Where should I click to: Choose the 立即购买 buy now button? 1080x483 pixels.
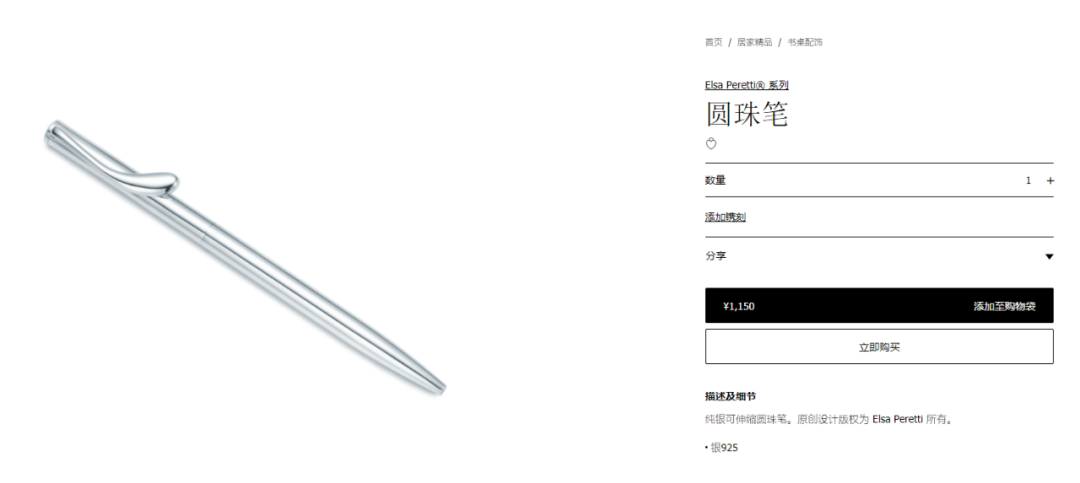click(879, 347)
